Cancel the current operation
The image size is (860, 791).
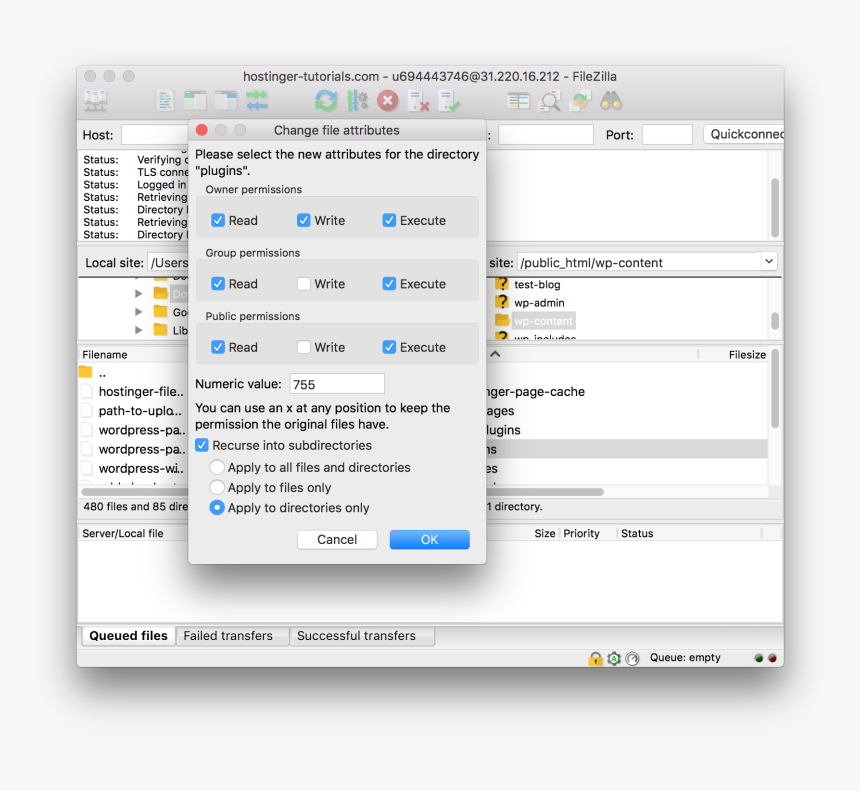pos(388,100)
